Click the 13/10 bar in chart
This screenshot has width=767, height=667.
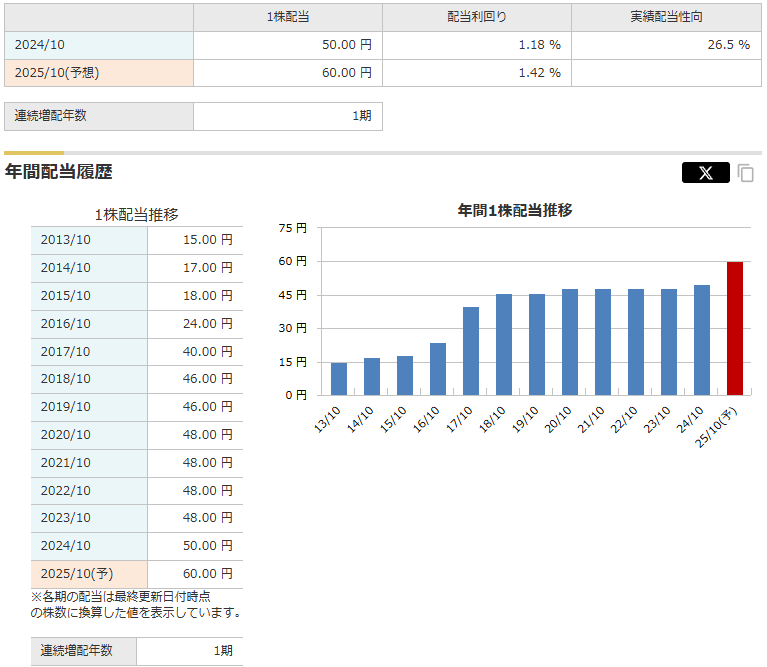coord(339,378)
